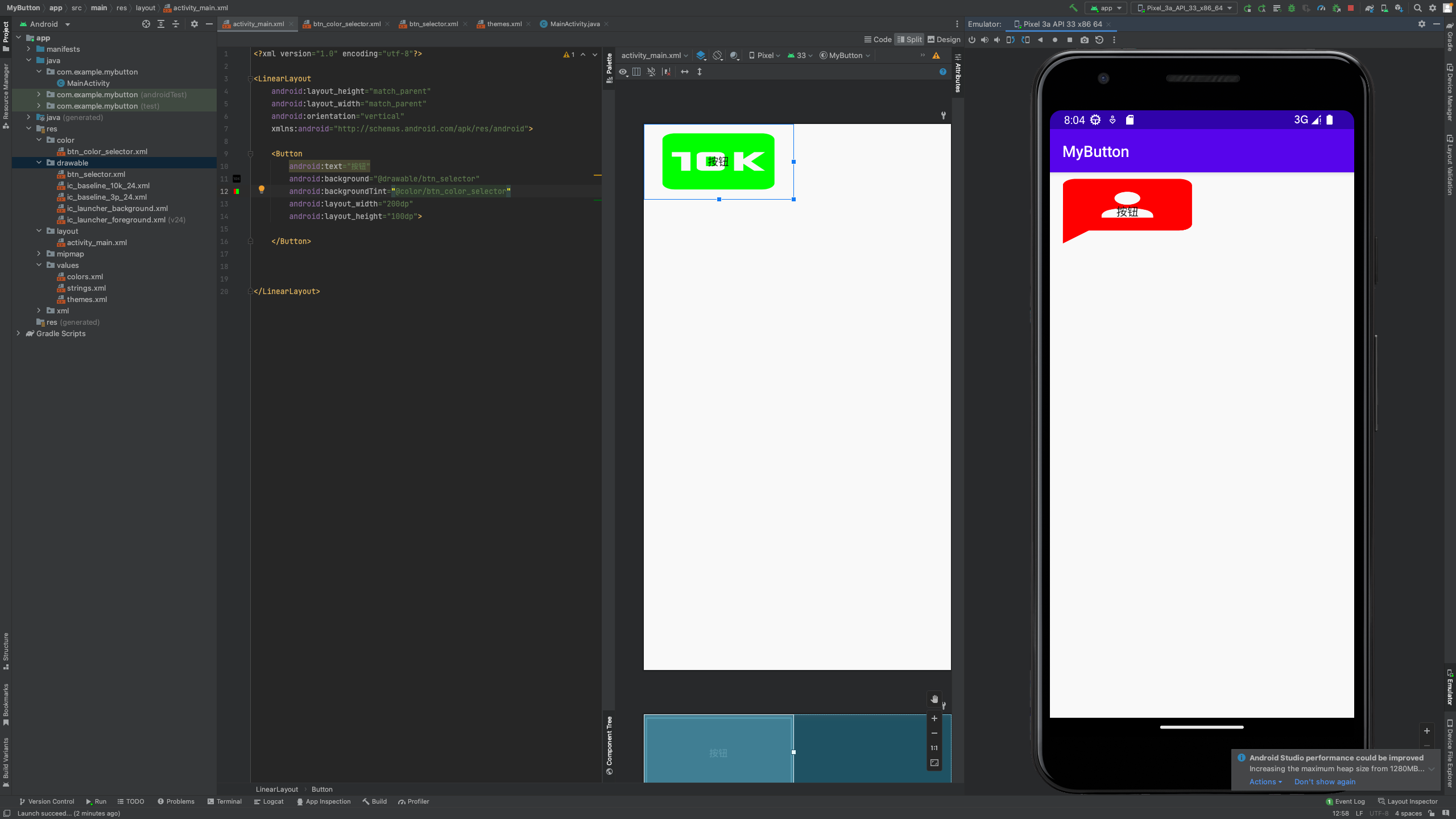The height and width of the screenshot is (819, 1456).
Task: Open the SDK Manager icon
Action: pos(1399,8)
